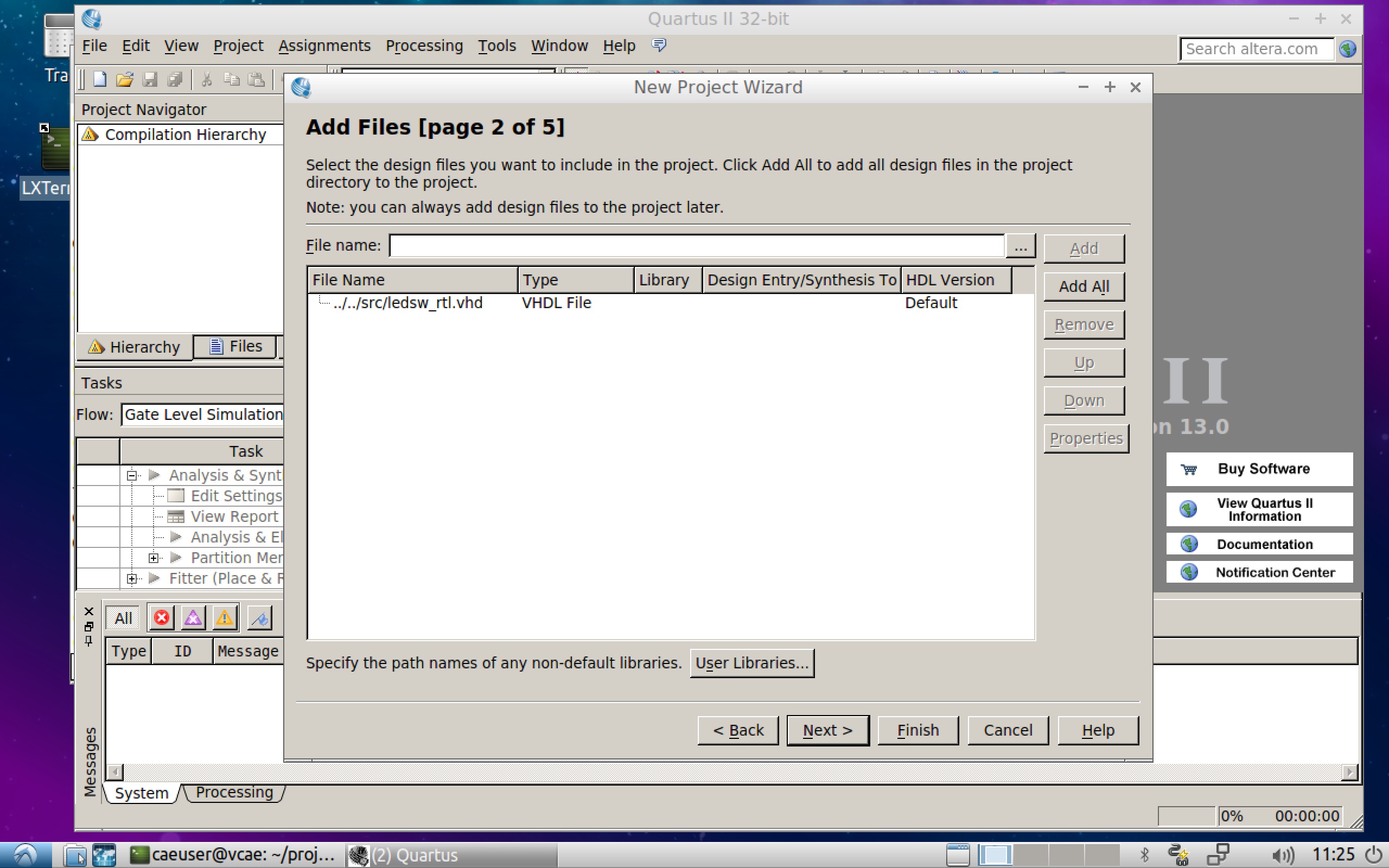Image resolution: width=1389 pixels, height=868 pixels.
Task: Show only error messages with red X filter
Action: pyautogui.click(x=161, y=618)
